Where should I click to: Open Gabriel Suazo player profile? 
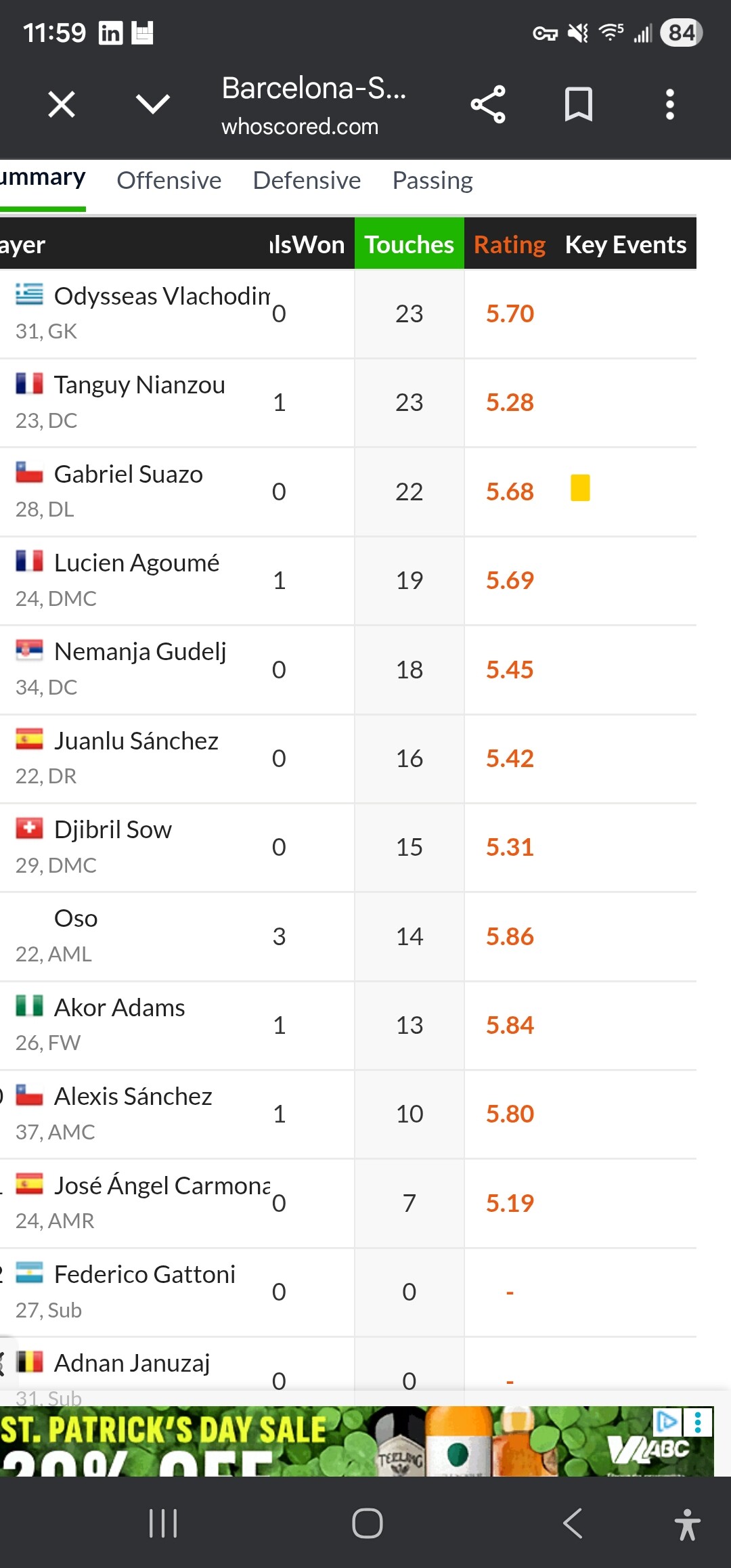tap(129, 474)
